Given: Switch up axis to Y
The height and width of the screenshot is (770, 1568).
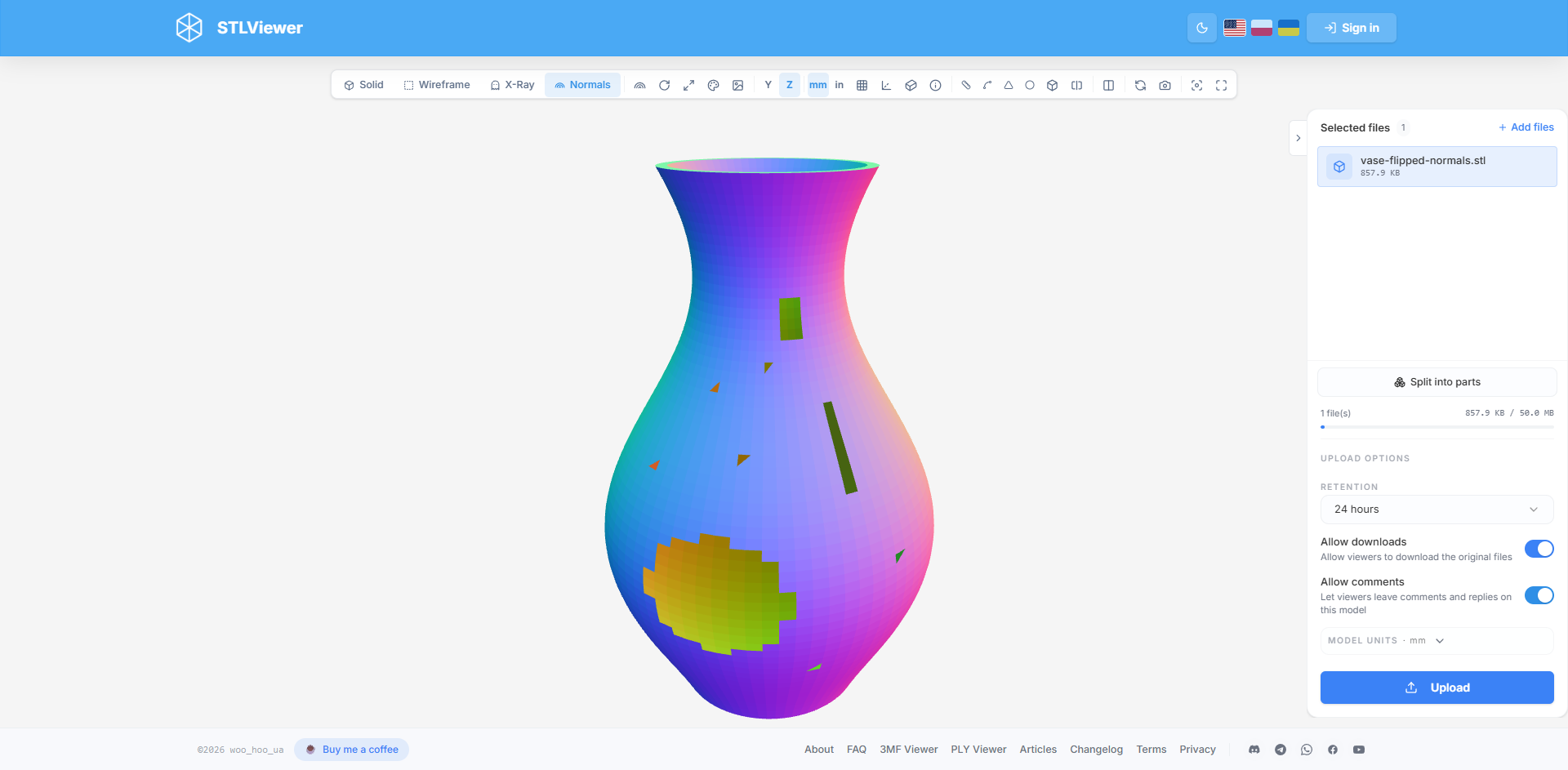Looking at the screenshot, I should (768, 85).
